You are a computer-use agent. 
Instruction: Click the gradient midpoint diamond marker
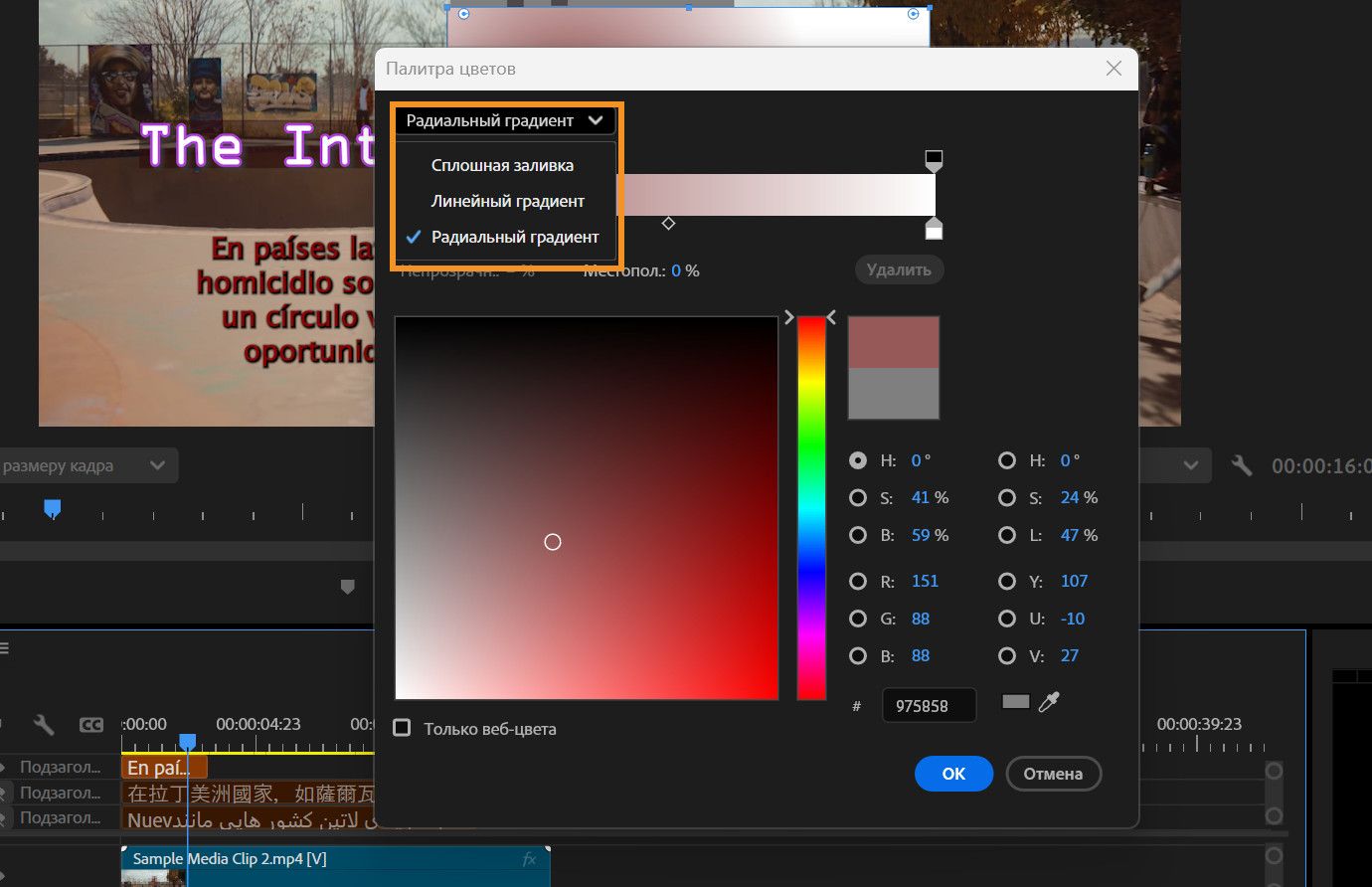(668, 224)
